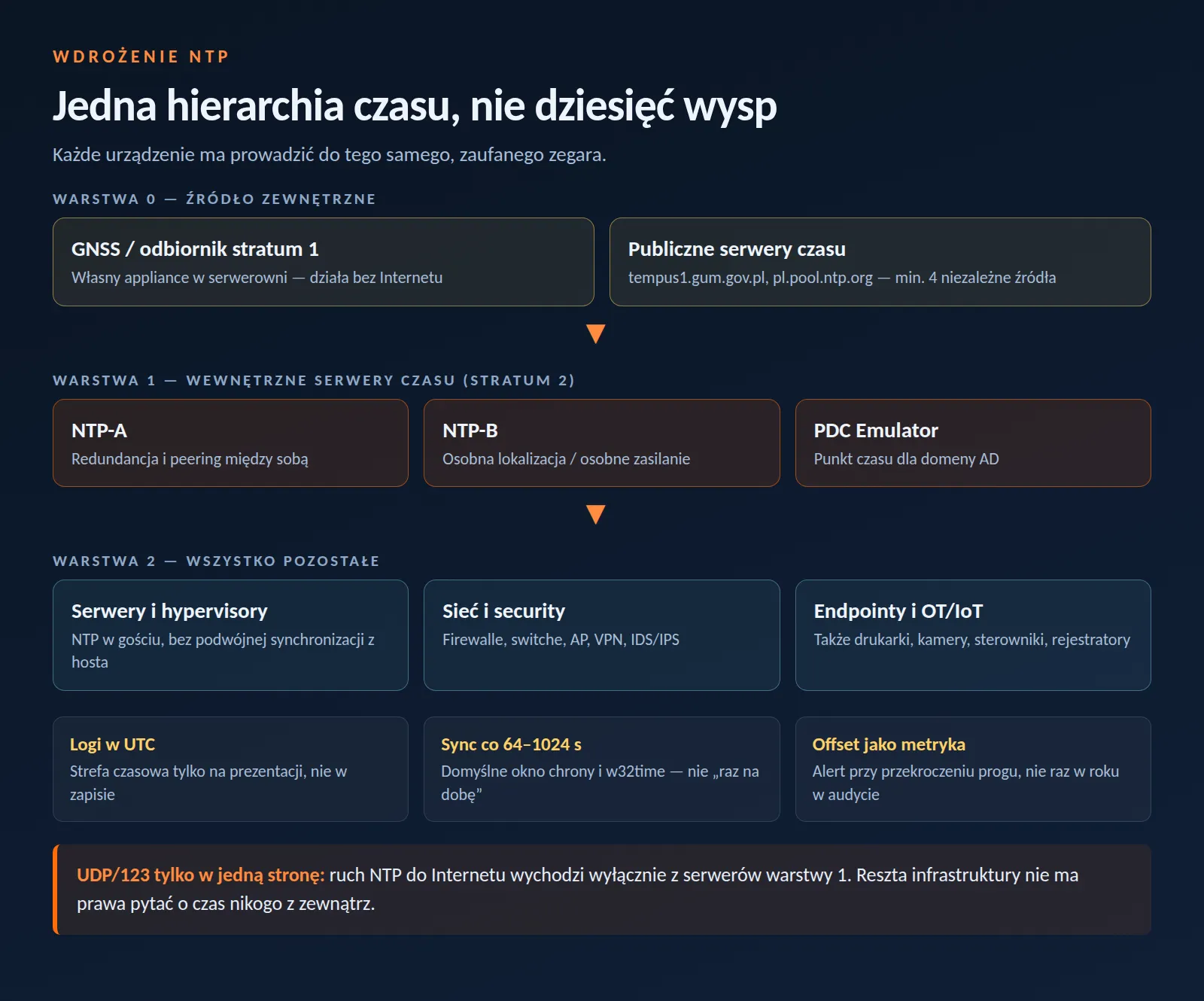Click the highlighted 'UDP/123 tylko w jedną stronę:' phrase
The width and height of the screenshot is (1204, 1001).
tap(201, 875)
